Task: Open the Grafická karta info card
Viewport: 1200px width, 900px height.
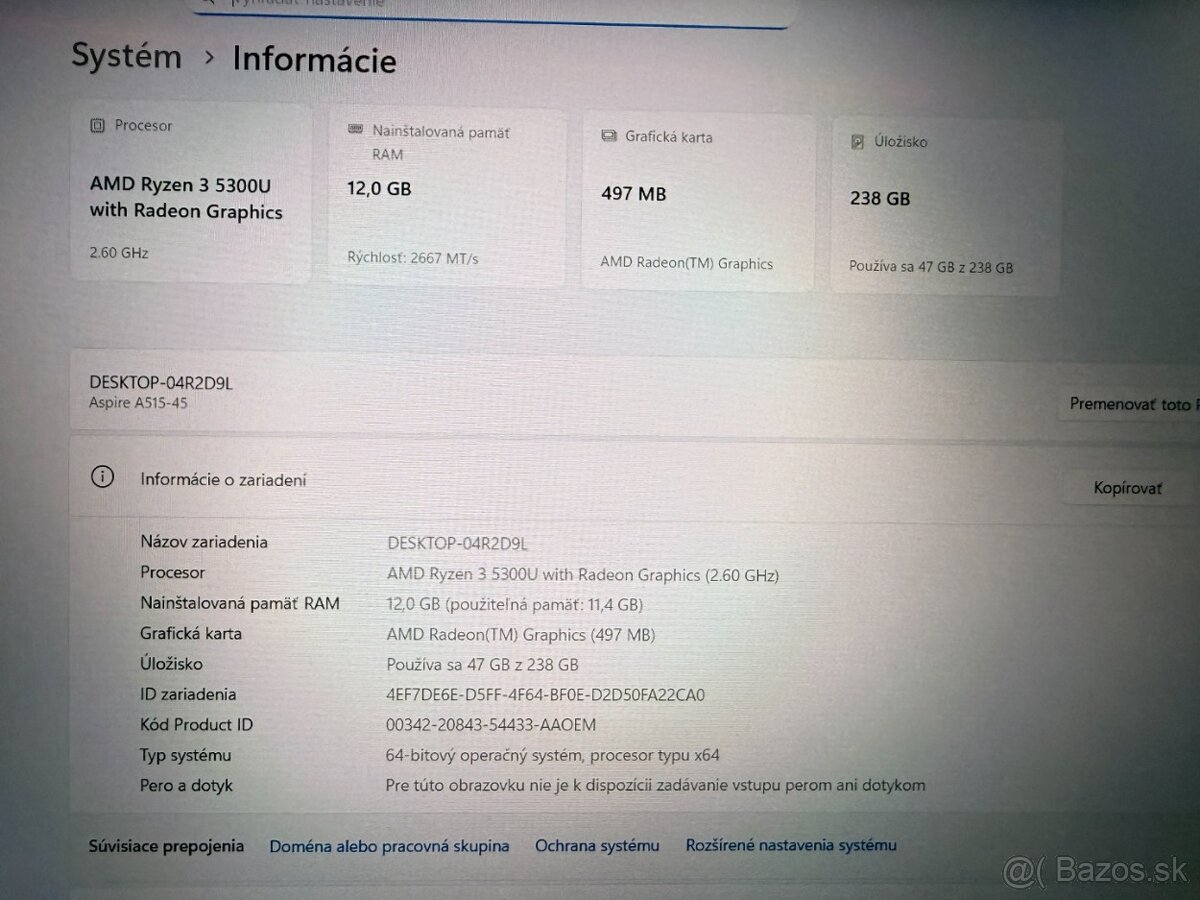Action: point(698,202)
